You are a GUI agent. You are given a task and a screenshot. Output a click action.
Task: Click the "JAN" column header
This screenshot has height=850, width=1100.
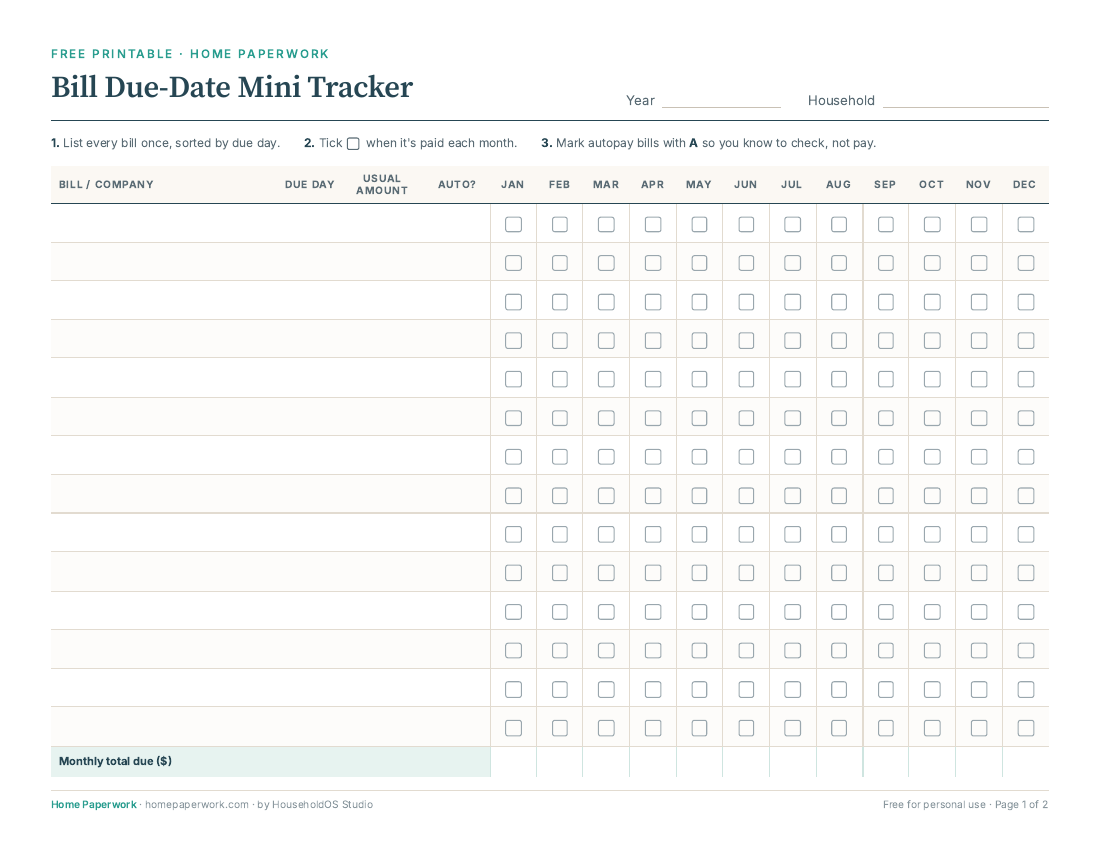point(513,184)
